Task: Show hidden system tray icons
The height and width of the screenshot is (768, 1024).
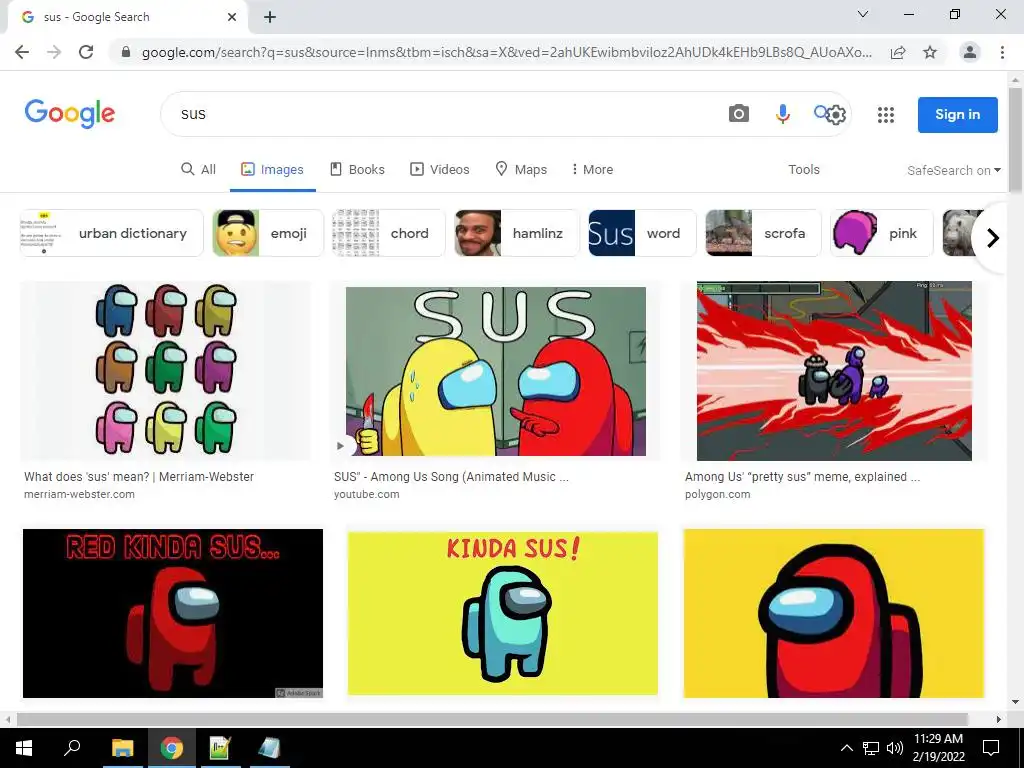Action: pos(846,748)
